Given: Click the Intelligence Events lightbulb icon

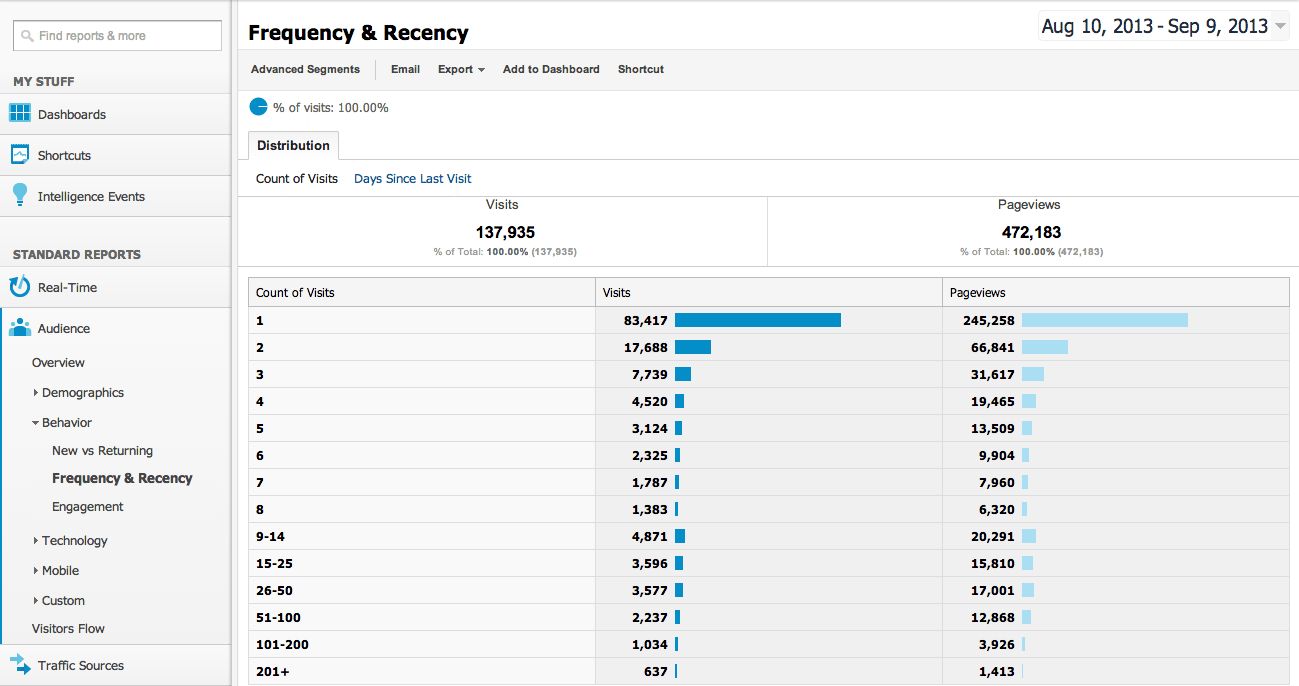Looking at the screenshot, I should point(20,195).
